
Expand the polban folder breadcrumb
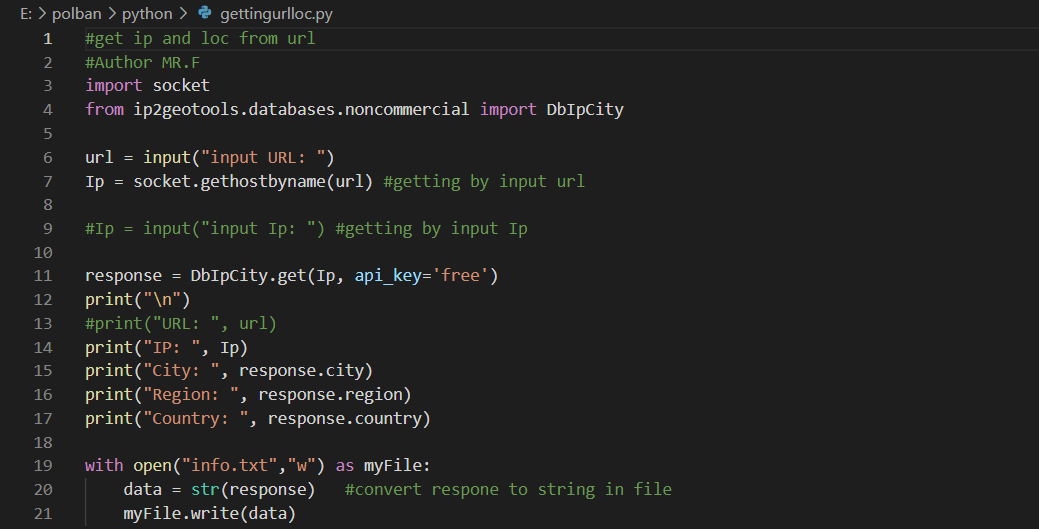pos(73,13)
